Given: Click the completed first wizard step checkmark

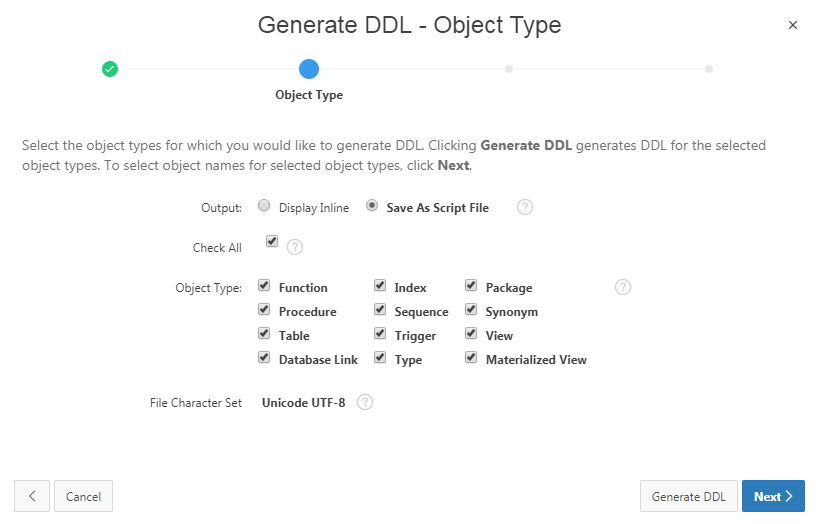Looking at the screenshot, I should click(110, 69).
